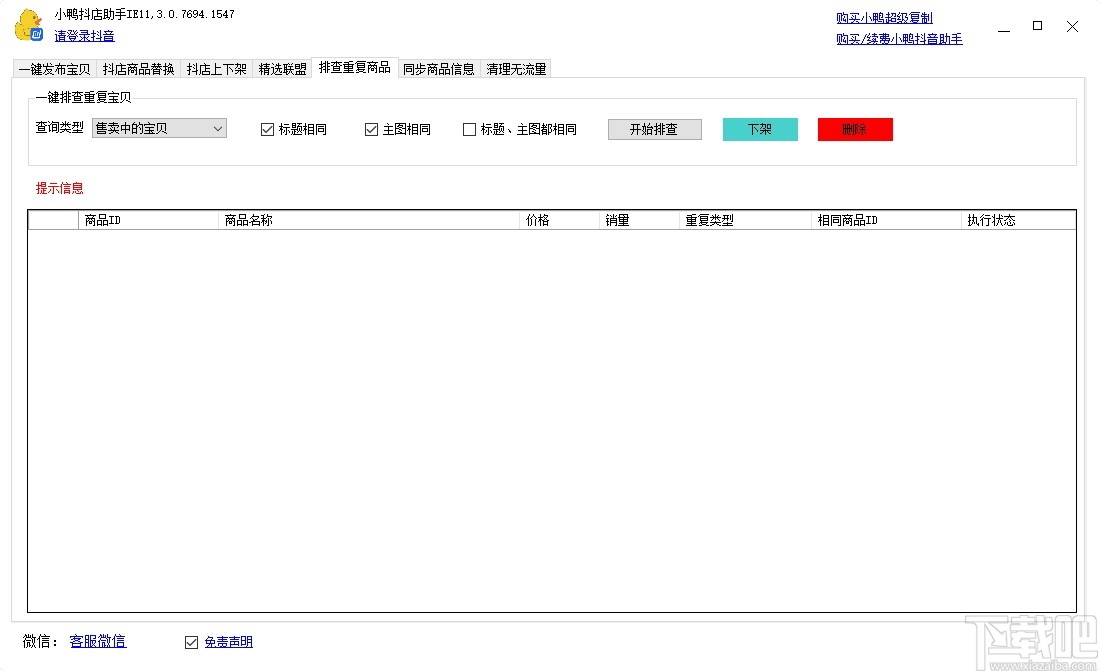Switch to the 抖店上下架 tab
This screenshot has height=671, width=1100.
(x=216, y=69)
